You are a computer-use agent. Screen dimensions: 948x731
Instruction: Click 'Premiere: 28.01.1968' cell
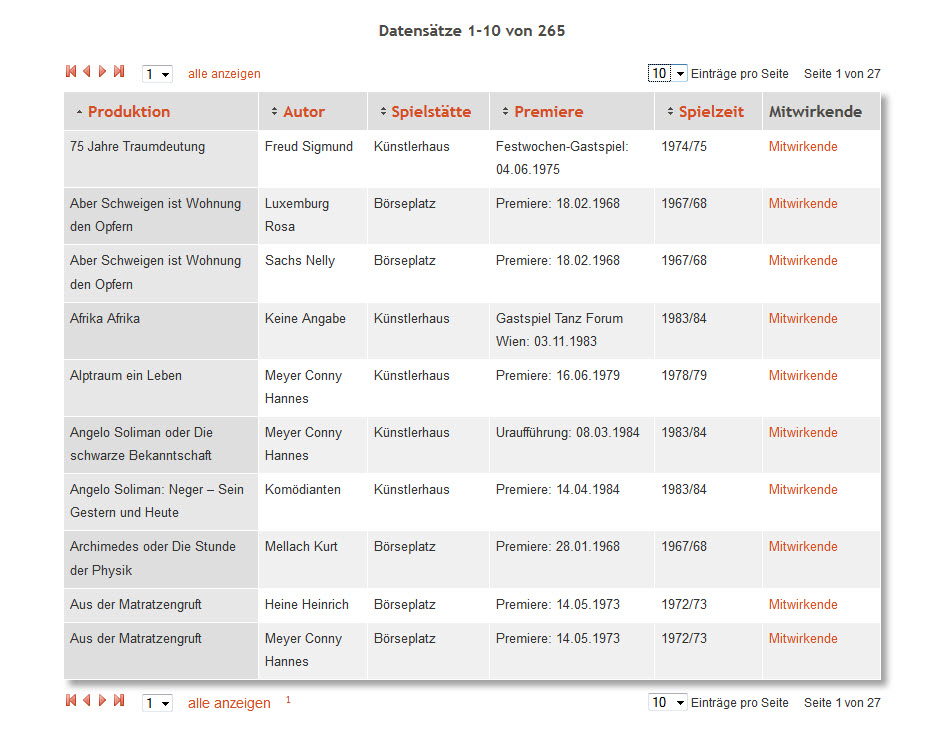click(x=572, y=559)
